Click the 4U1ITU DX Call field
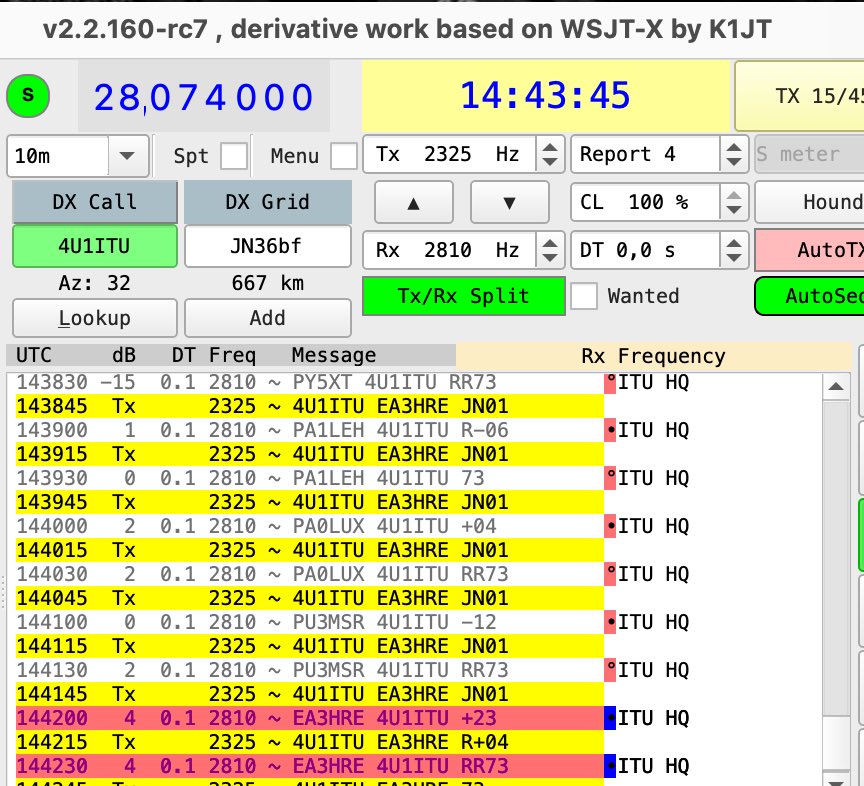The width and height of the screenshot is (864, 786). [x=94, y=245]
